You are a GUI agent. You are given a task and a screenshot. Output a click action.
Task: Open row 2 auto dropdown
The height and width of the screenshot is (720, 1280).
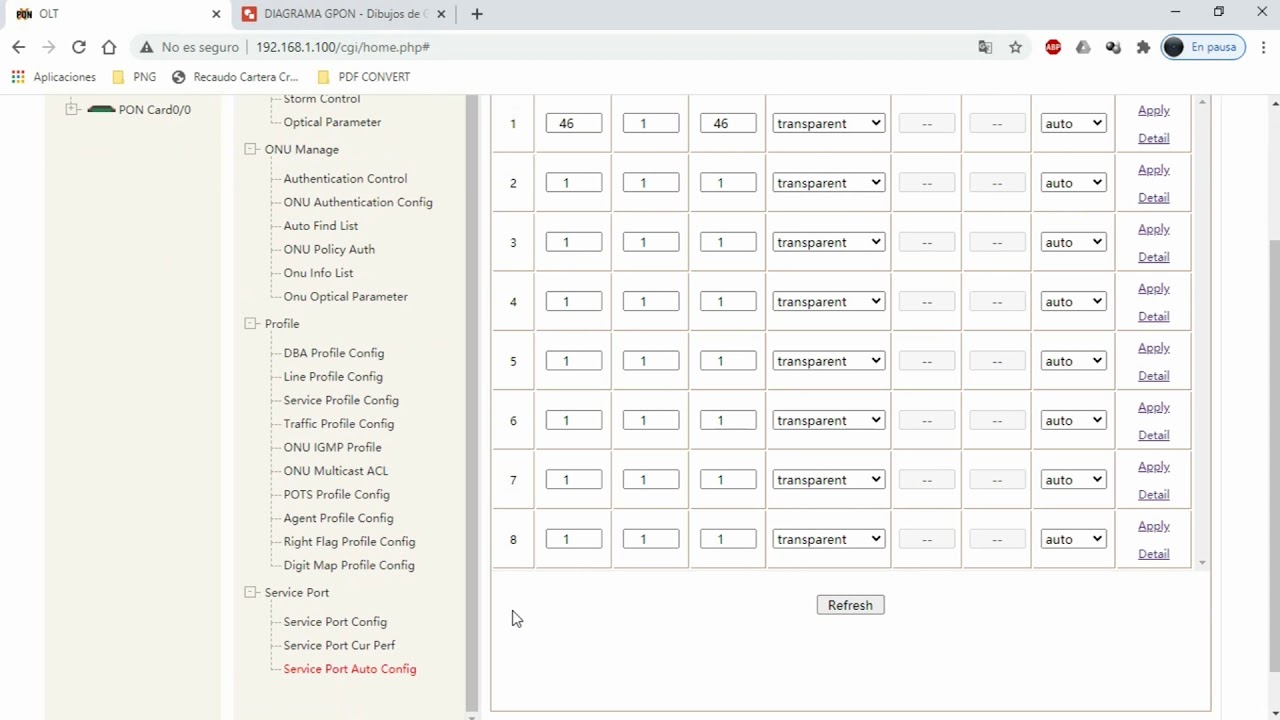click(1073, 183)
